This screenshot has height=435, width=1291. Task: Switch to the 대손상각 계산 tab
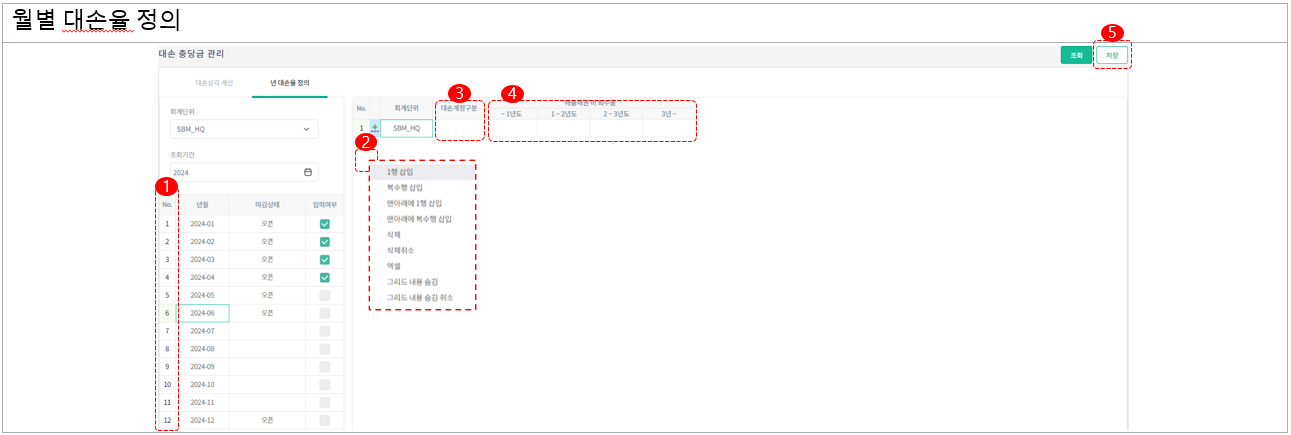(x=214, y=83)
